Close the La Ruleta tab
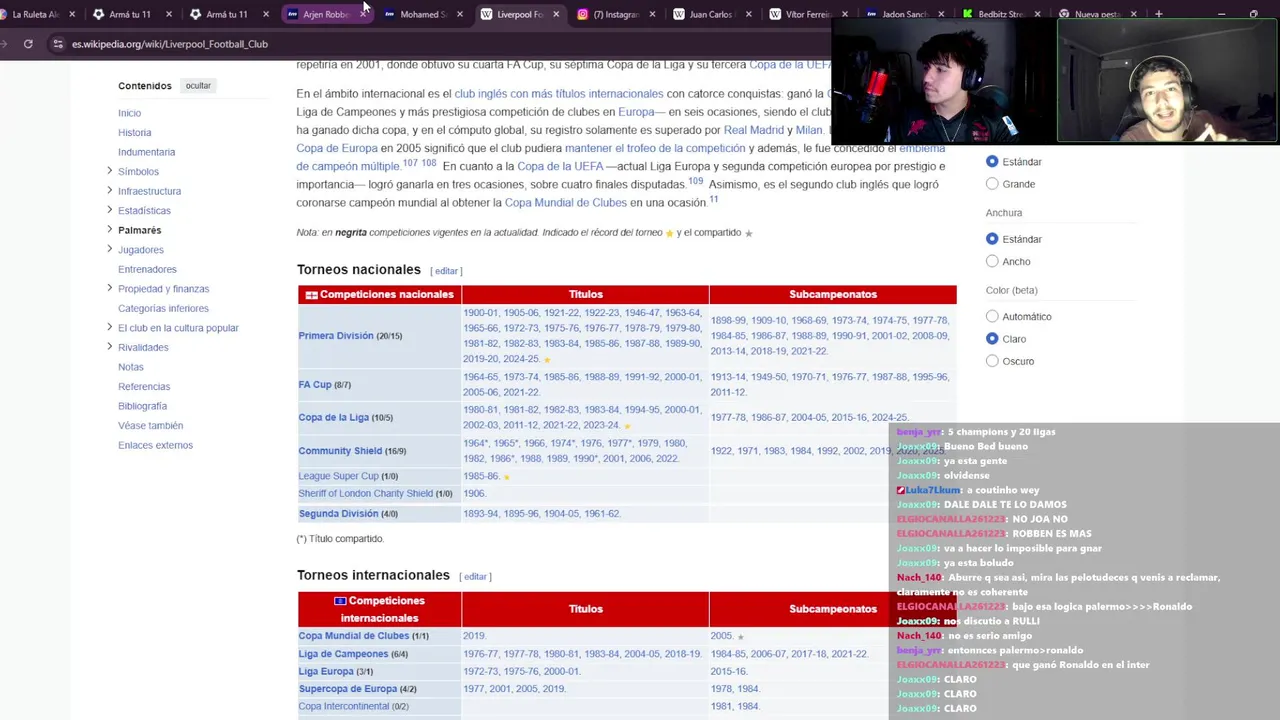1280x720 pixels. (71, 14)
